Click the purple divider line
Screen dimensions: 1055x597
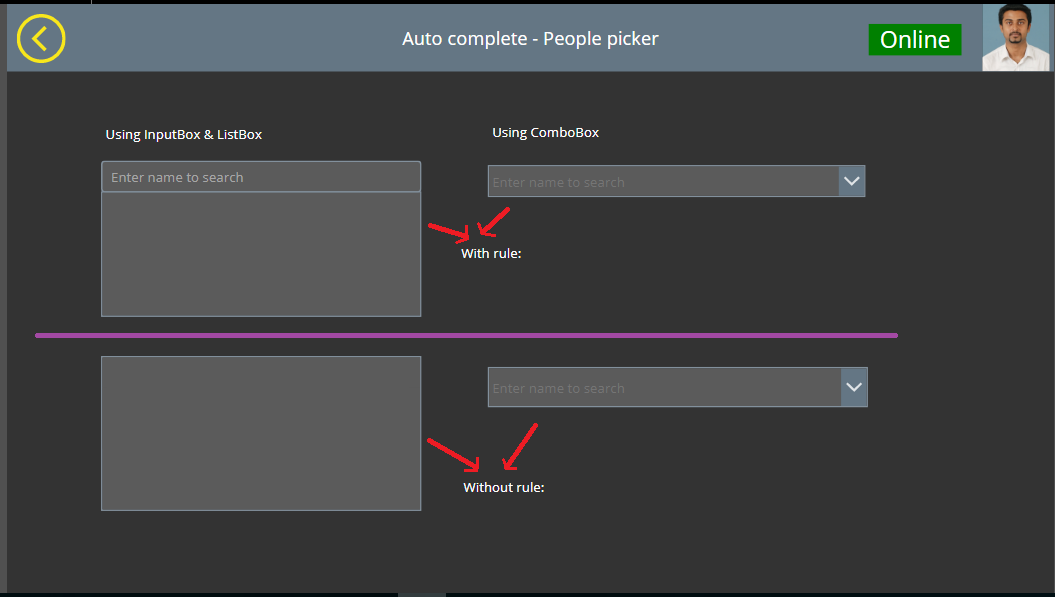point(467,335)
